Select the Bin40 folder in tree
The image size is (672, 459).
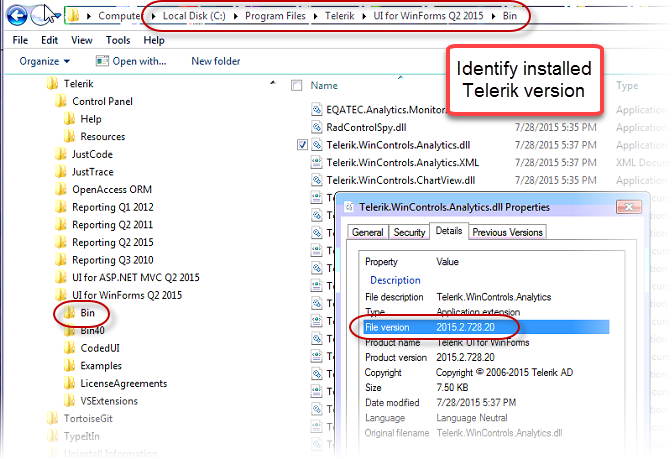click(x=92, y=330)
